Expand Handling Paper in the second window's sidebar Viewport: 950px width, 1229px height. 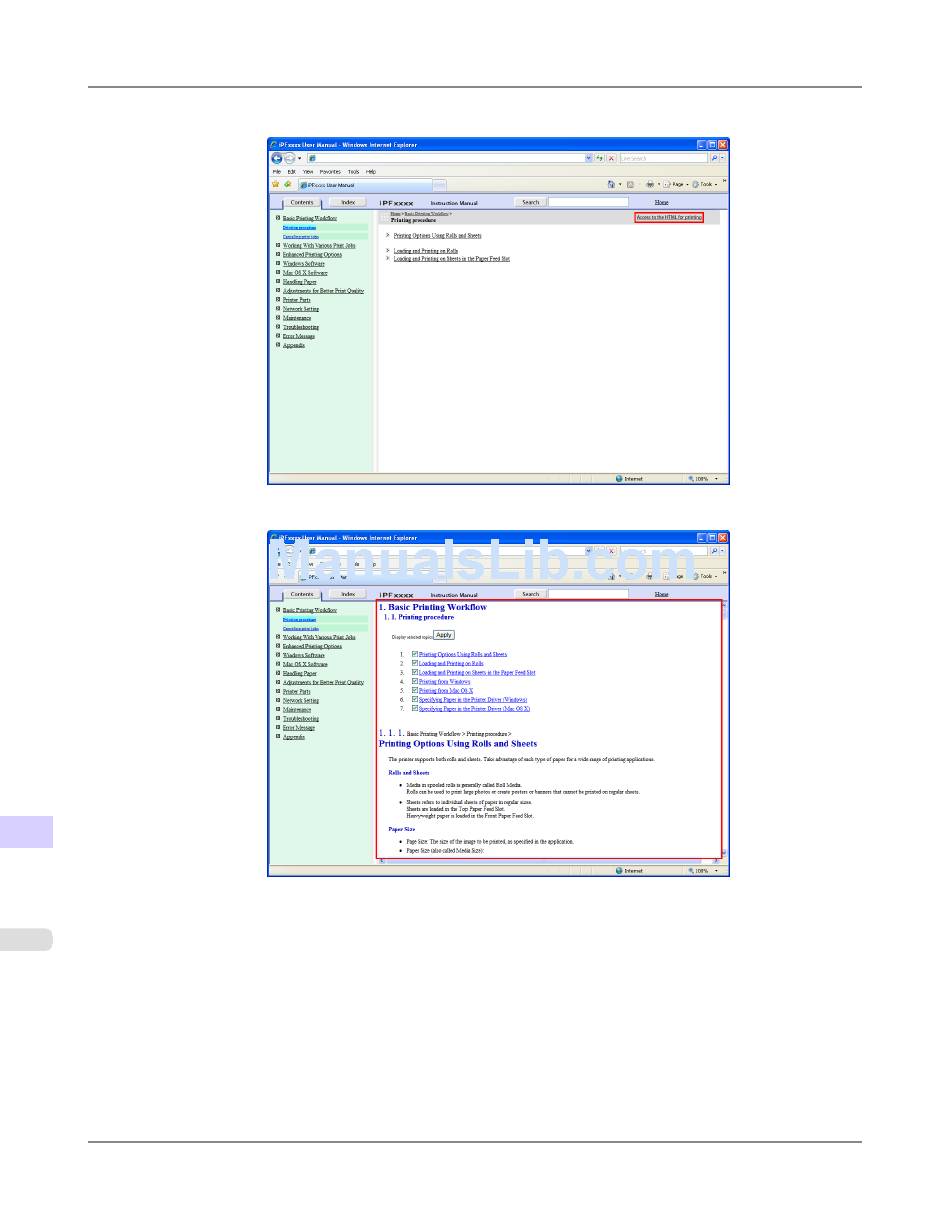coord(277,673)
